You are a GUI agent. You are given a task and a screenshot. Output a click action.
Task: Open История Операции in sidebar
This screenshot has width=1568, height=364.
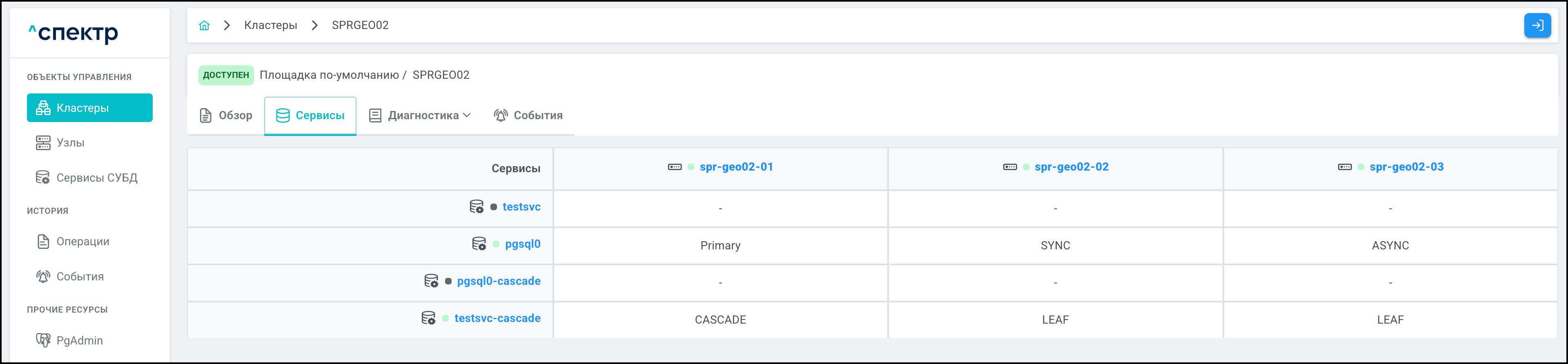[x=82, y=242]
